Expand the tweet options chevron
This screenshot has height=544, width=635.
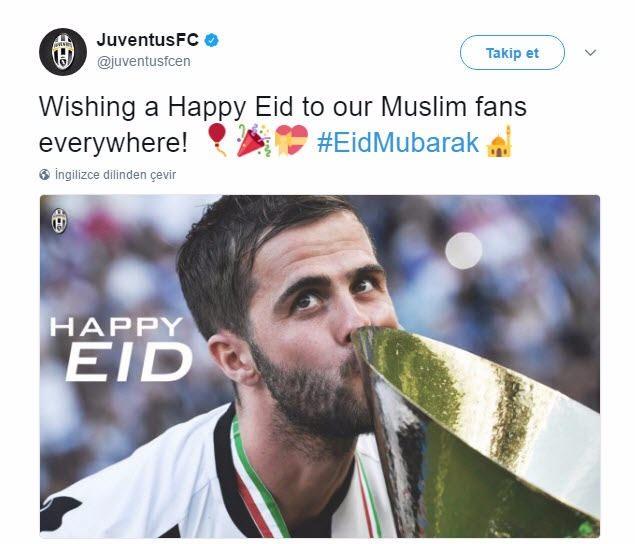[x=590, y=53]
